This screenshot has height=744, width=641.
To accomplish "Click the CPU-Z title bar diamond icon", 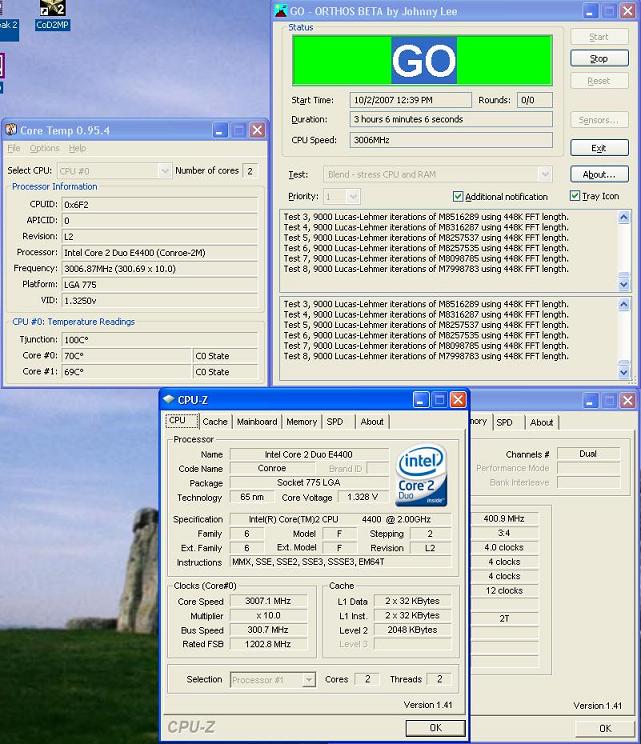I will point(168,400).
